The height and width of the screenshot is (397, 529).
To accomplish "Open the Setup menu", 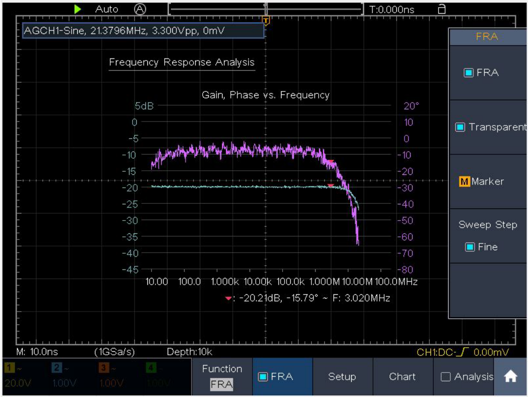I will point(342,376).
